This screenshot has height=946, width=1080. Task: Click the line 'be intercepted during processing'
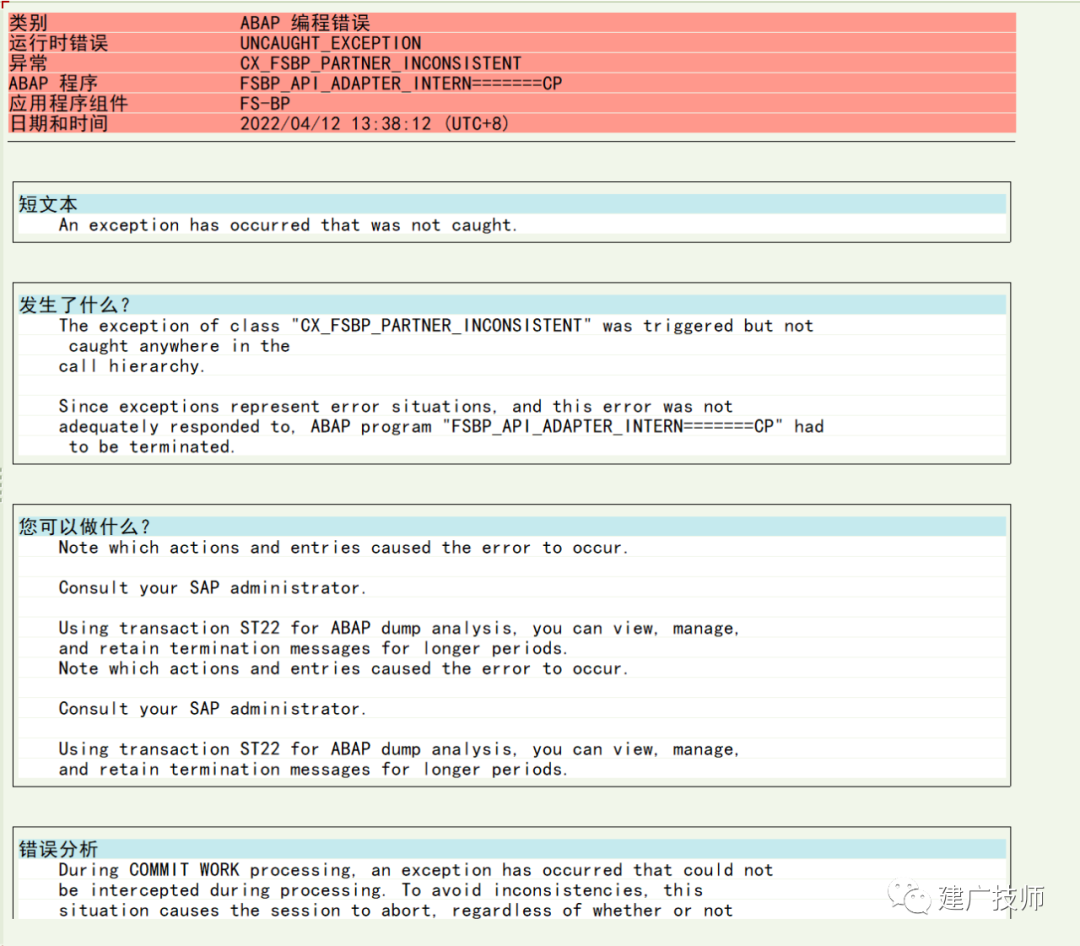tap(381, 890)
